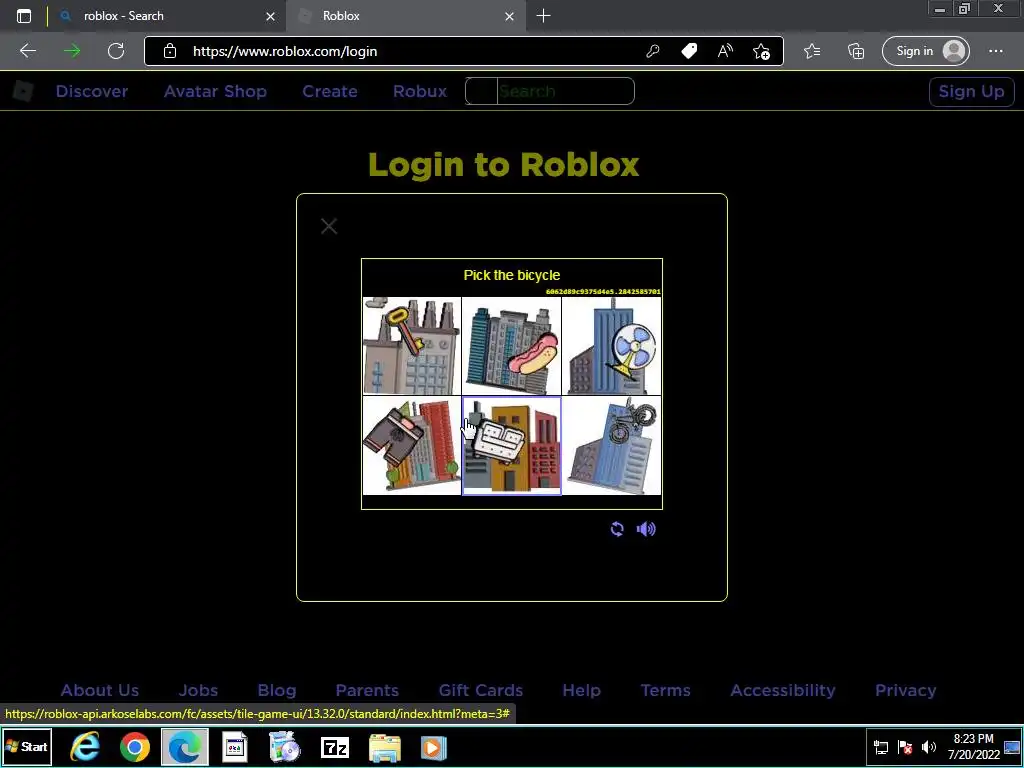Focus the Roblox Search field
1024x768 pixels.
click(549, 91)
